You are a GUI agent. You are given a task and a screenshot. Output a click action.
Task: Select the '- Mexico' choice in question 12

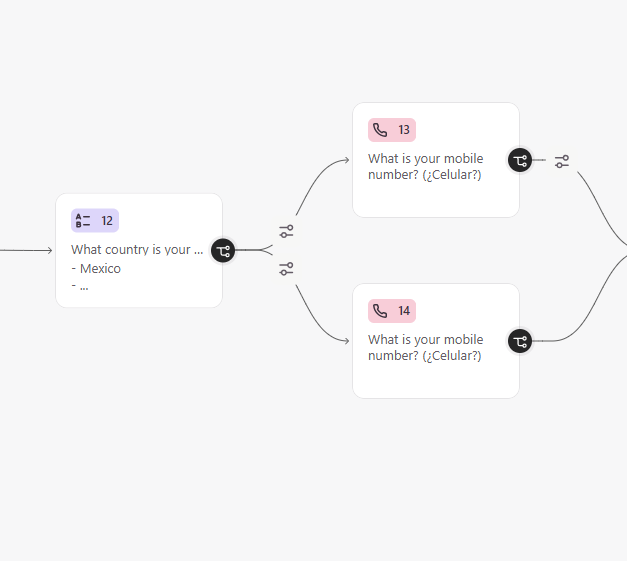(96, 268)
